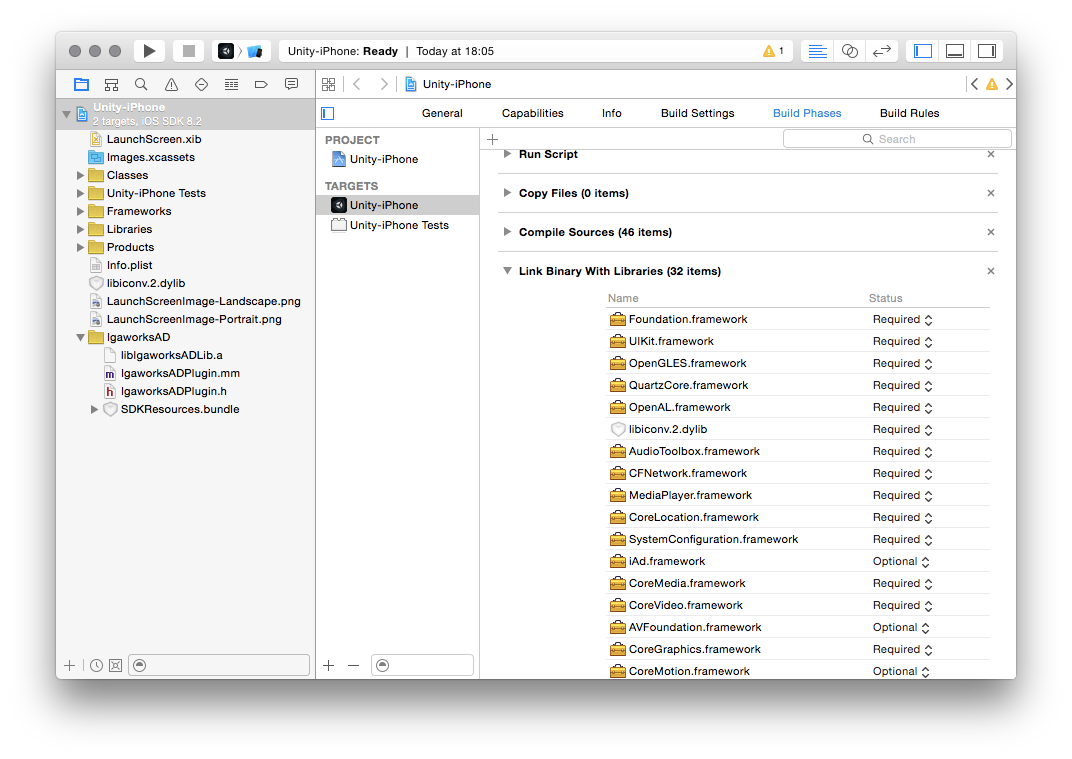Choose the run destination device
Screen dimensions: 1072x759
click(255, 51)
